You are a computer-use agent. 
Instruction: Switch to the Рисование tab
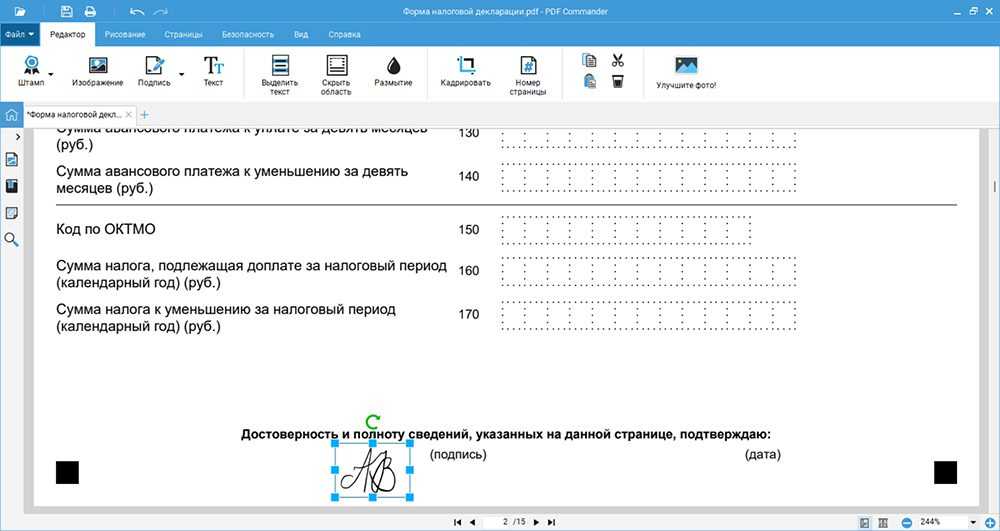point(124,34)
